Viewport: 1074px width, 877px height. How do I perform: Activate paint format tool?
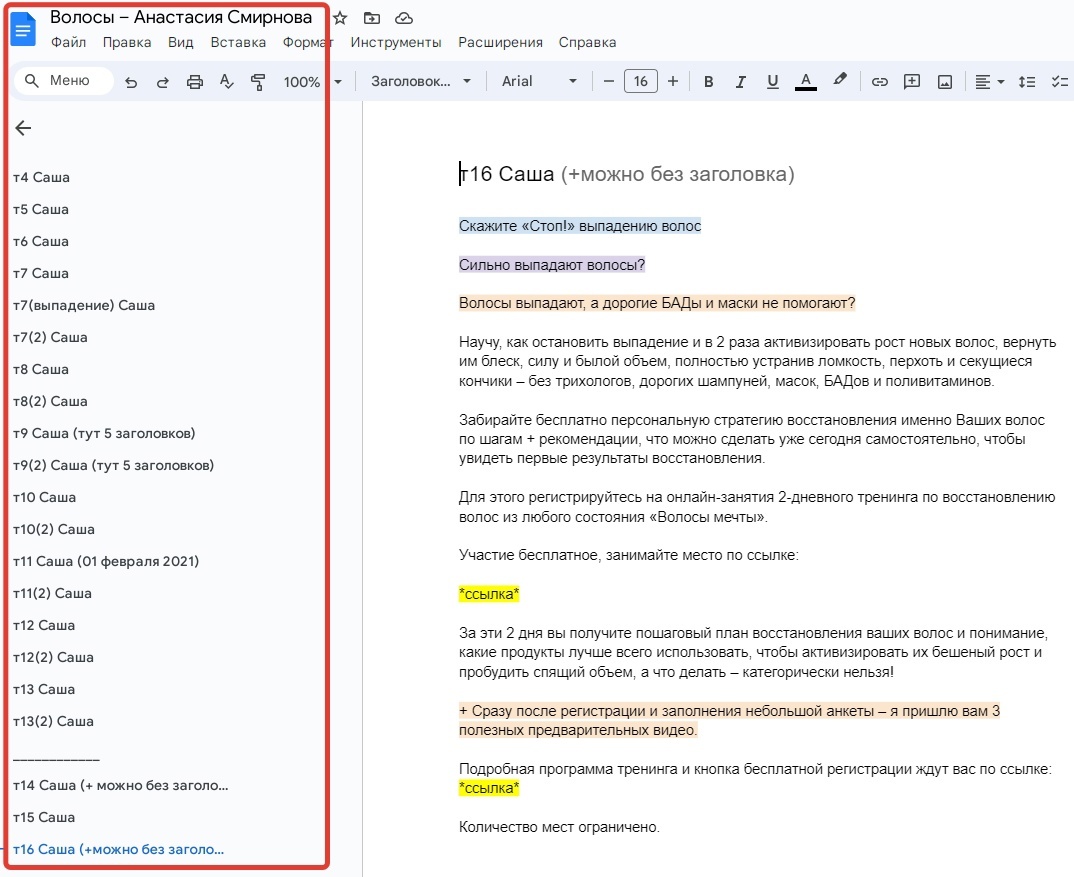(258, 82)
